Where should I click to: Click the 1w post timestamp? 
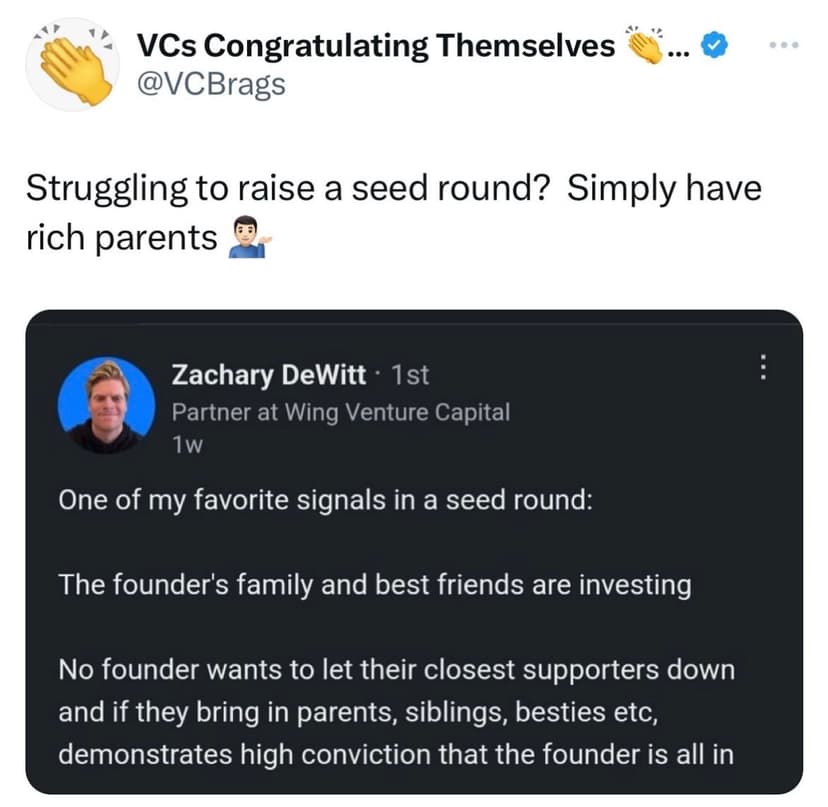click(x=188, y=446)
